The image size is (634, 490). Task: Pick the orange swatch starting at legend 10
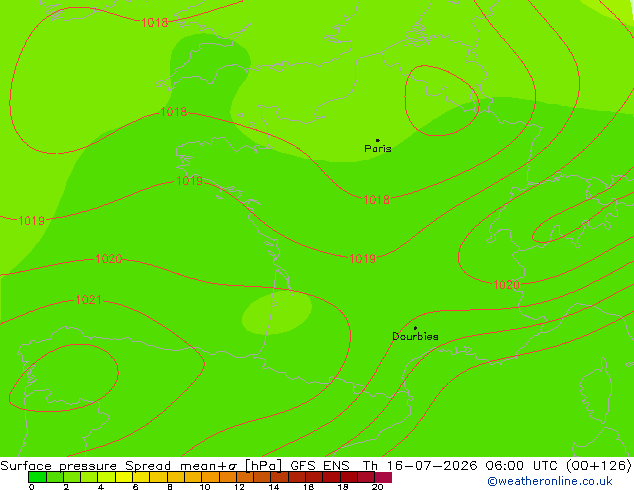pos(210,477)
